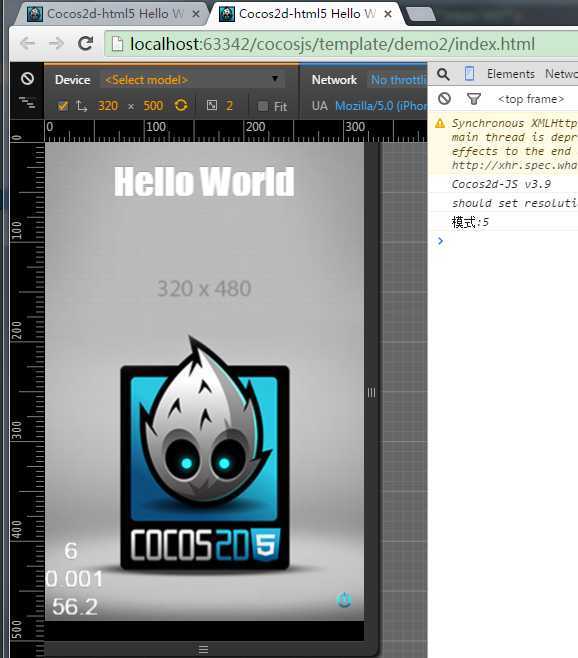Clear the console with the ban icon
578x658 pixels.
point(444,99)
